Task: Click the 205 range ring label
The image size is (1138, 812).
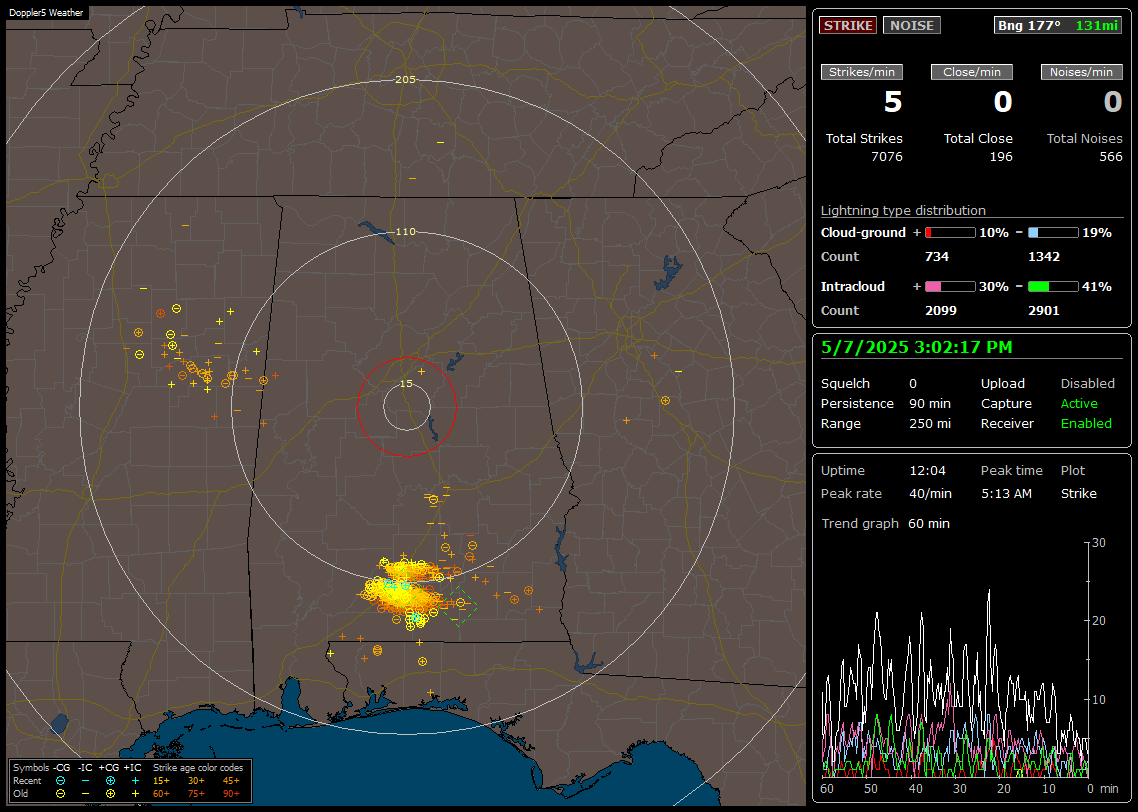Action: tap(405, 80)
